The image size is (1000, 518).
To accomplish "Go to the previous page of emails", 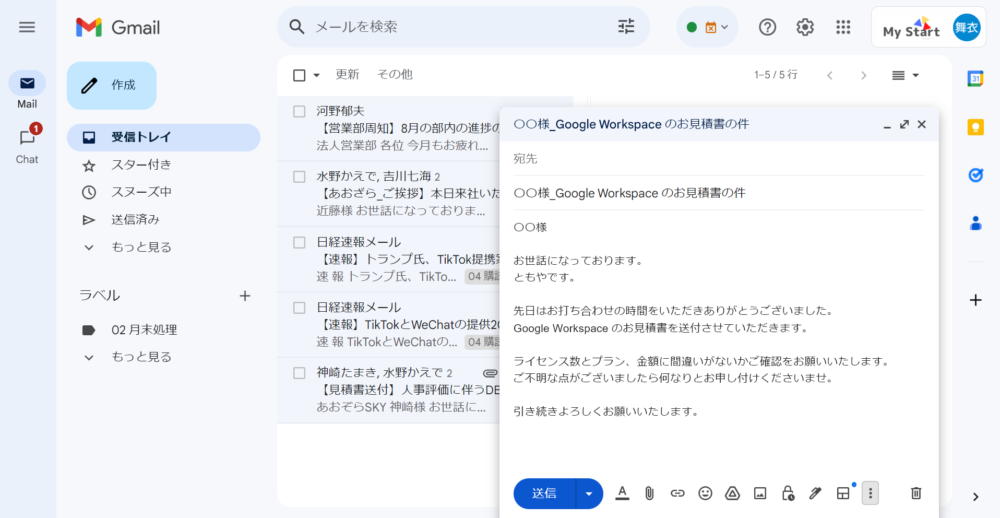I will 830,75.
